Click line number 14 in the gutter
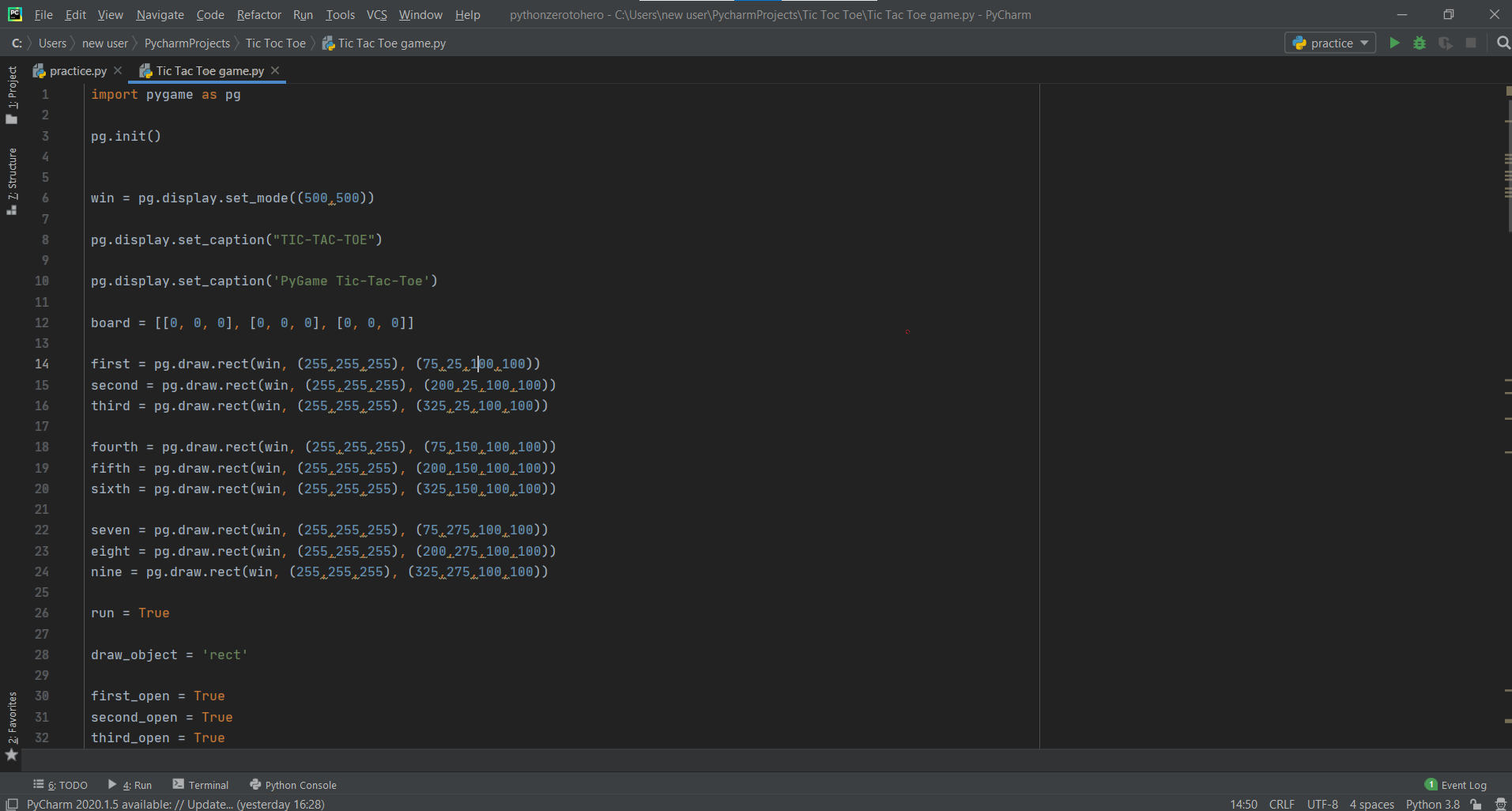The width and height of the screenshot is (1512, 811). [42, 364]
